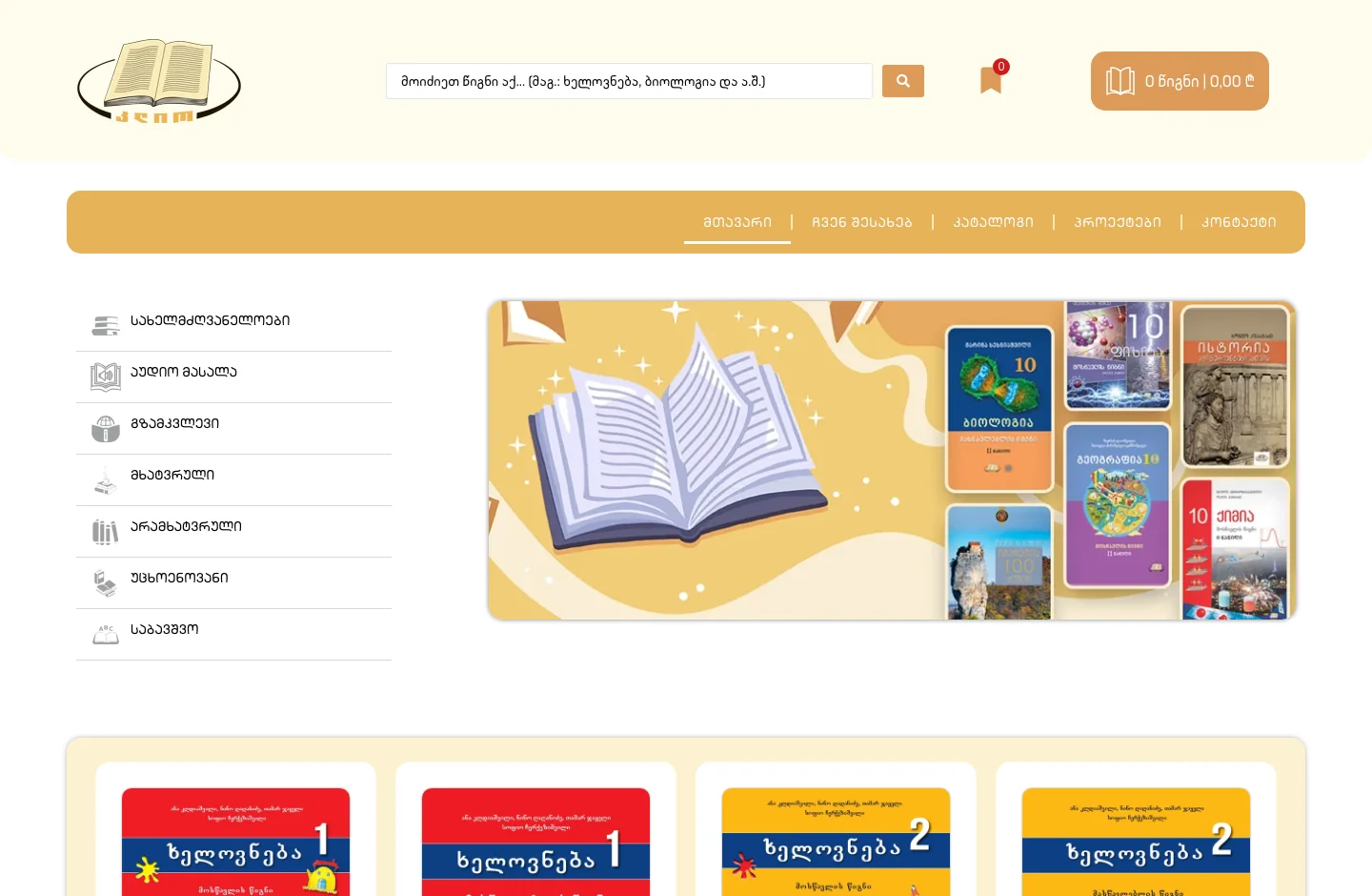1372x896 pixels.
Task: Open the first red ხელოვნება 1 book cover
Action: coord(235,842)
